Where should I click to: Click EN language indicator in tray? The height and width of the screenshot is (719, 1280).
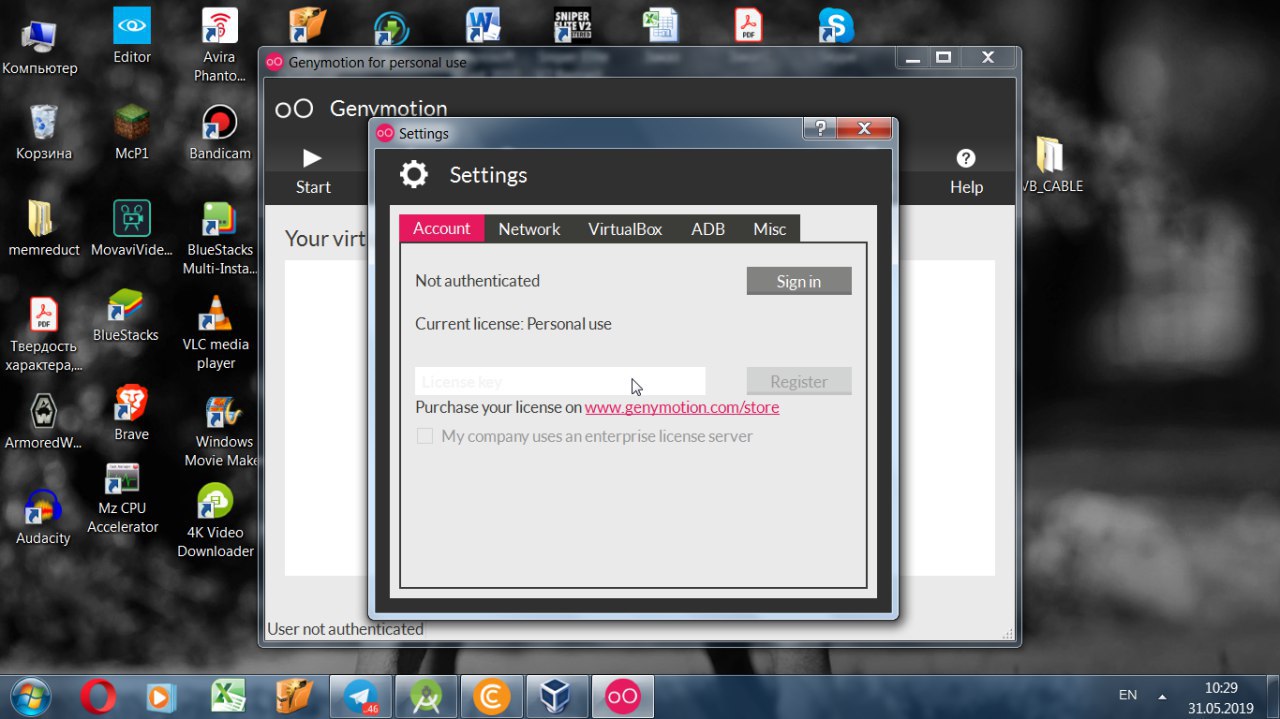click(x=1127, y=695)
